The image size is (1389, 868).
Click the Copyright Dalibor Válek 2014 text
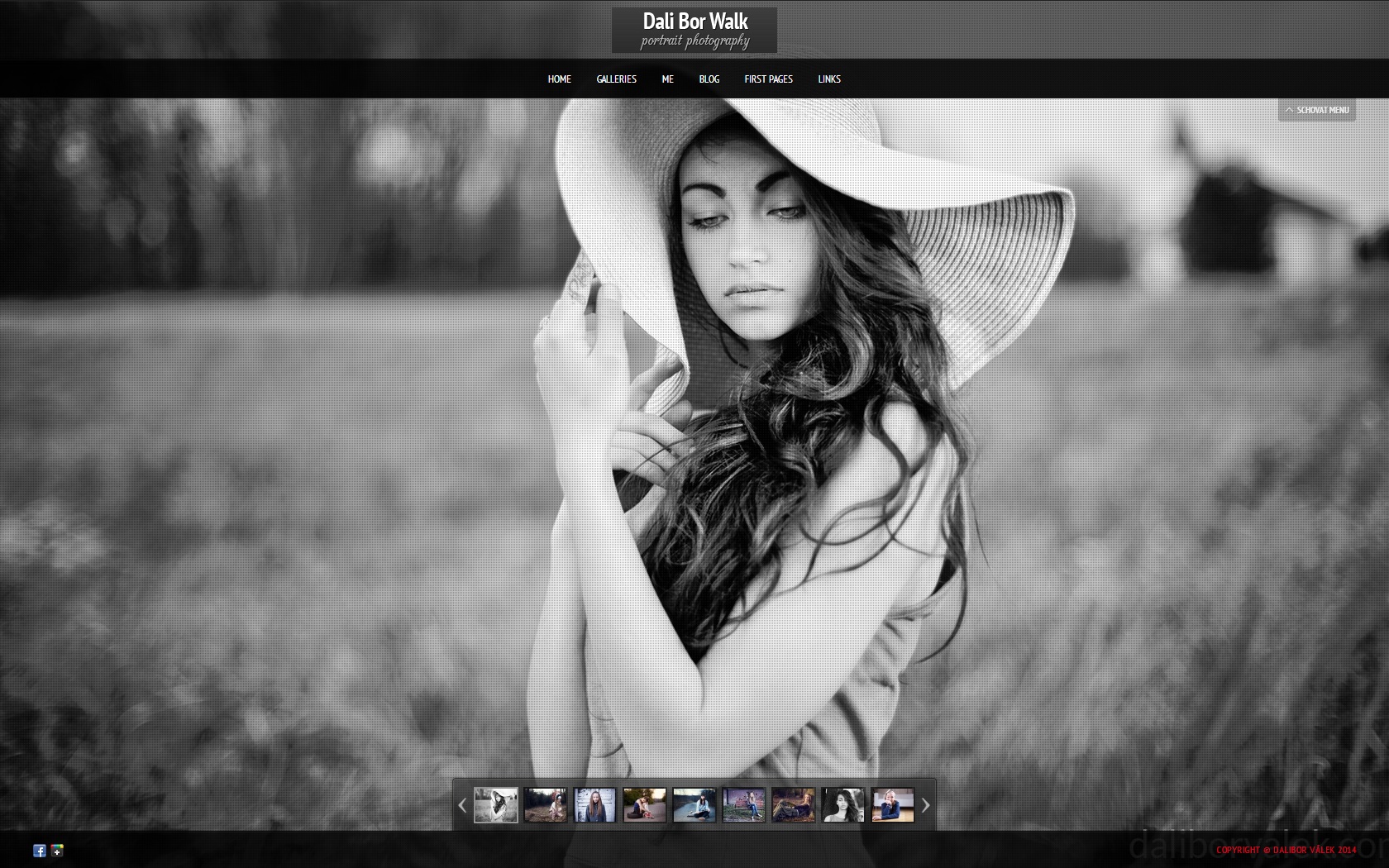[x=1286, y=850]
